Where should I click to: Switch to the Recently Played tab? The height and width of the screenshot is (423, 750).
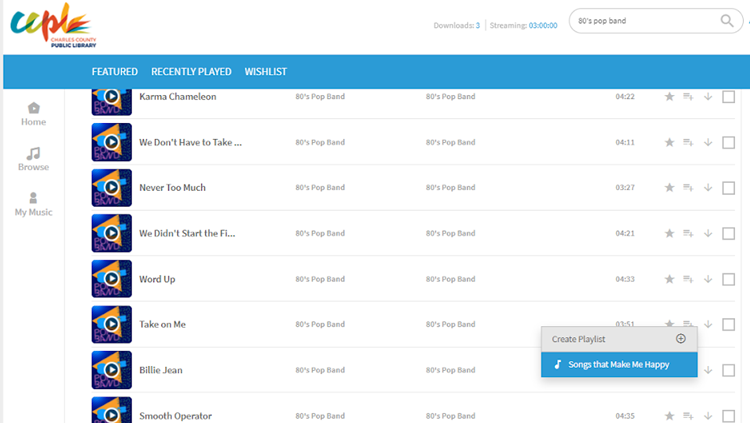[191, 72]
